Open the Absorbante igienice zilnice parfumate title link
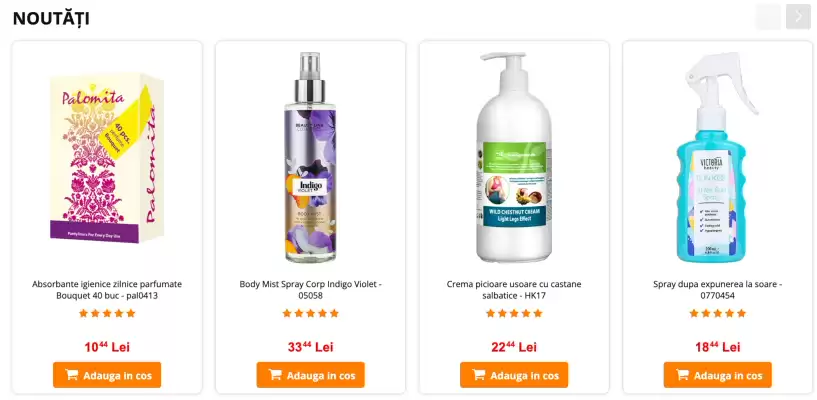Viewport: 817px width, 400px height. pyautogui.click(x=107, y=290)
